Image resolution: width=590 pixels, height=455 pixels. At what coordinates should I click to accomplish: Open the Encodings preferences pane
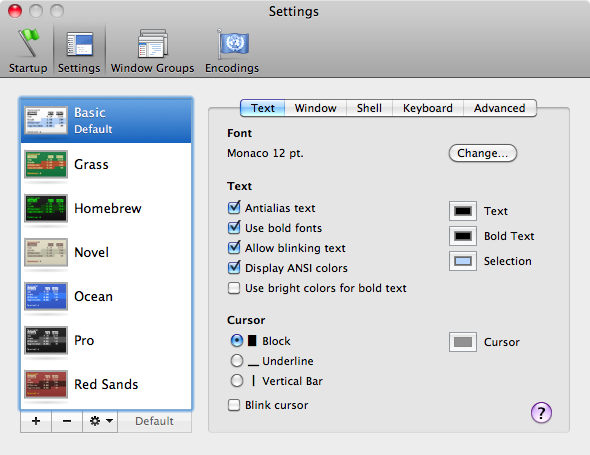(232, 51)
